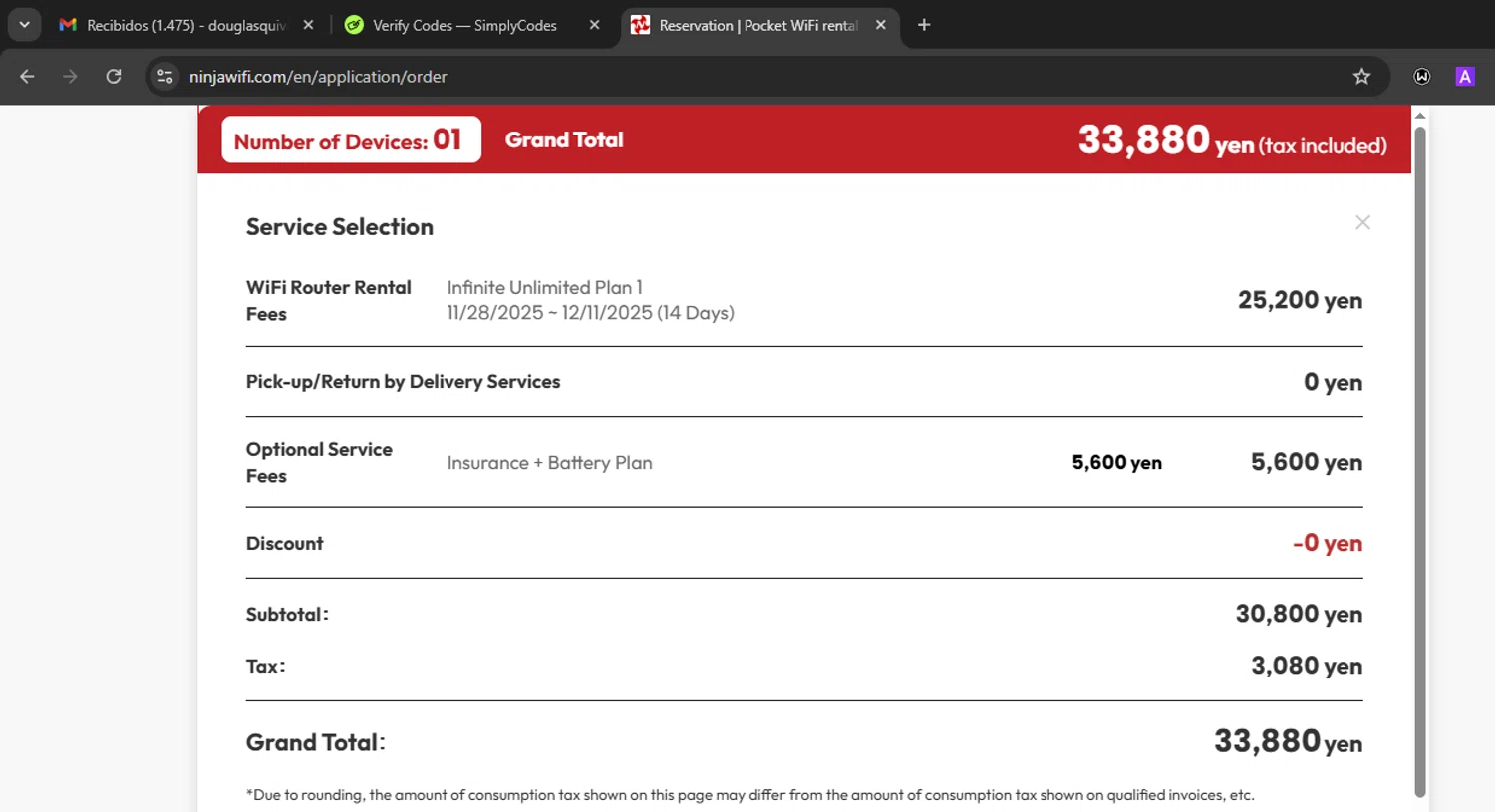View site information icon in address bar
Image resolution: width=1495 pixels, height=812 pixels.
click(x=165, y=76)
